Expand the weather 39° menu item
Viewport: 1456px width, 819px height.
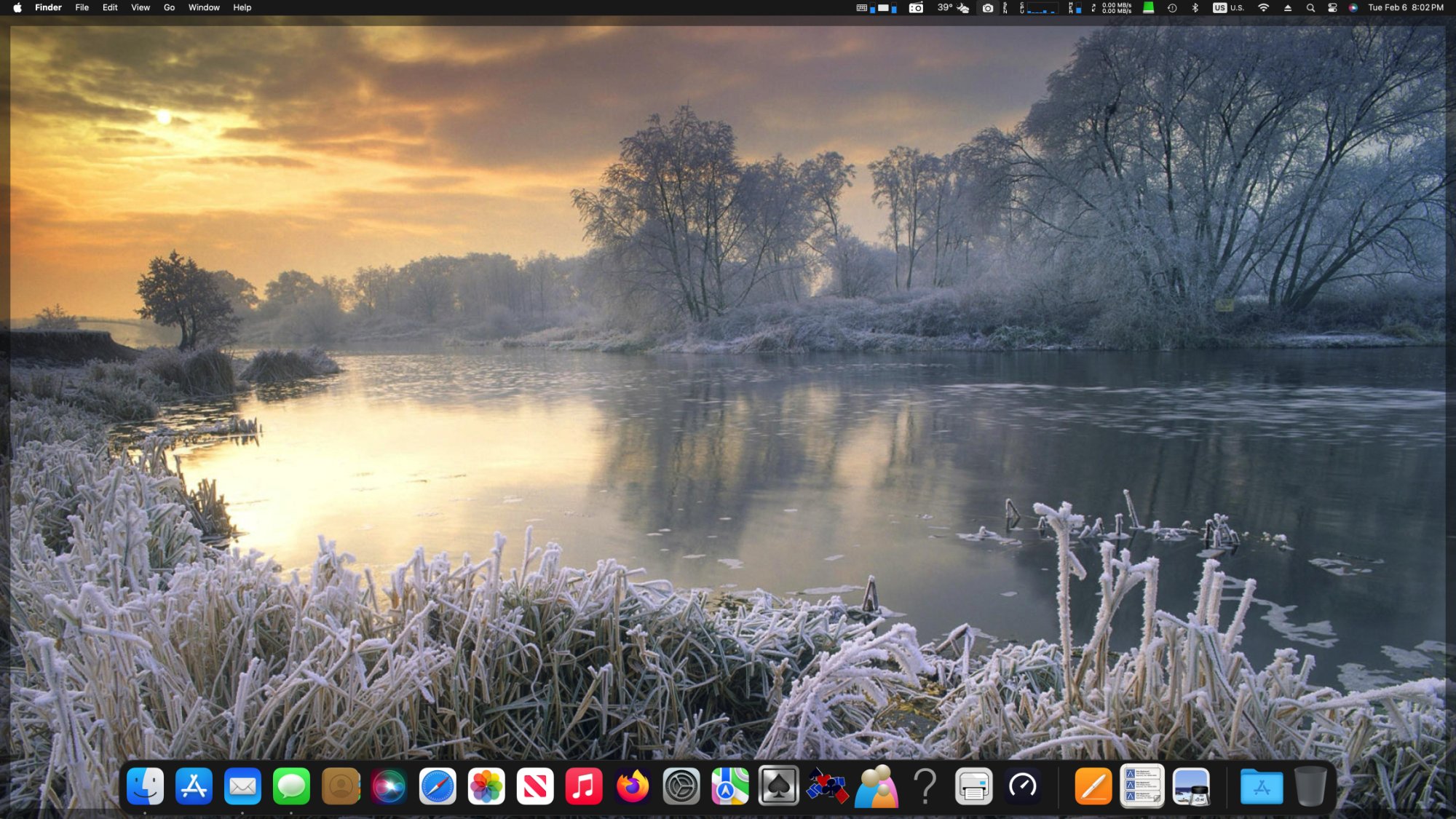click(x=953, y=8)
